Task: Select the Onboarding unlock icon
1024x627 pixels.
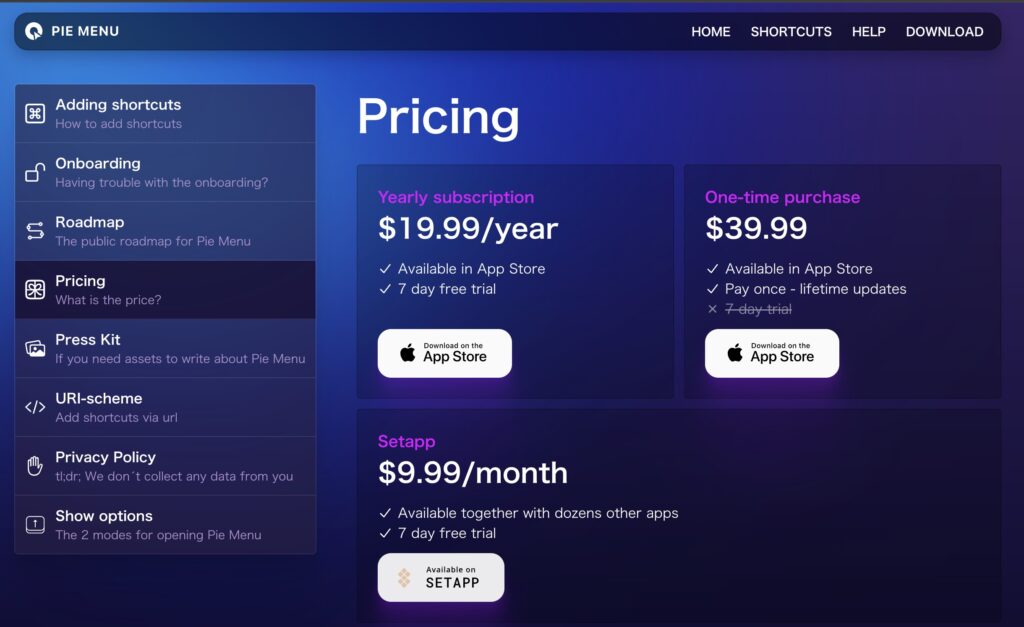Action: point(35,172)
